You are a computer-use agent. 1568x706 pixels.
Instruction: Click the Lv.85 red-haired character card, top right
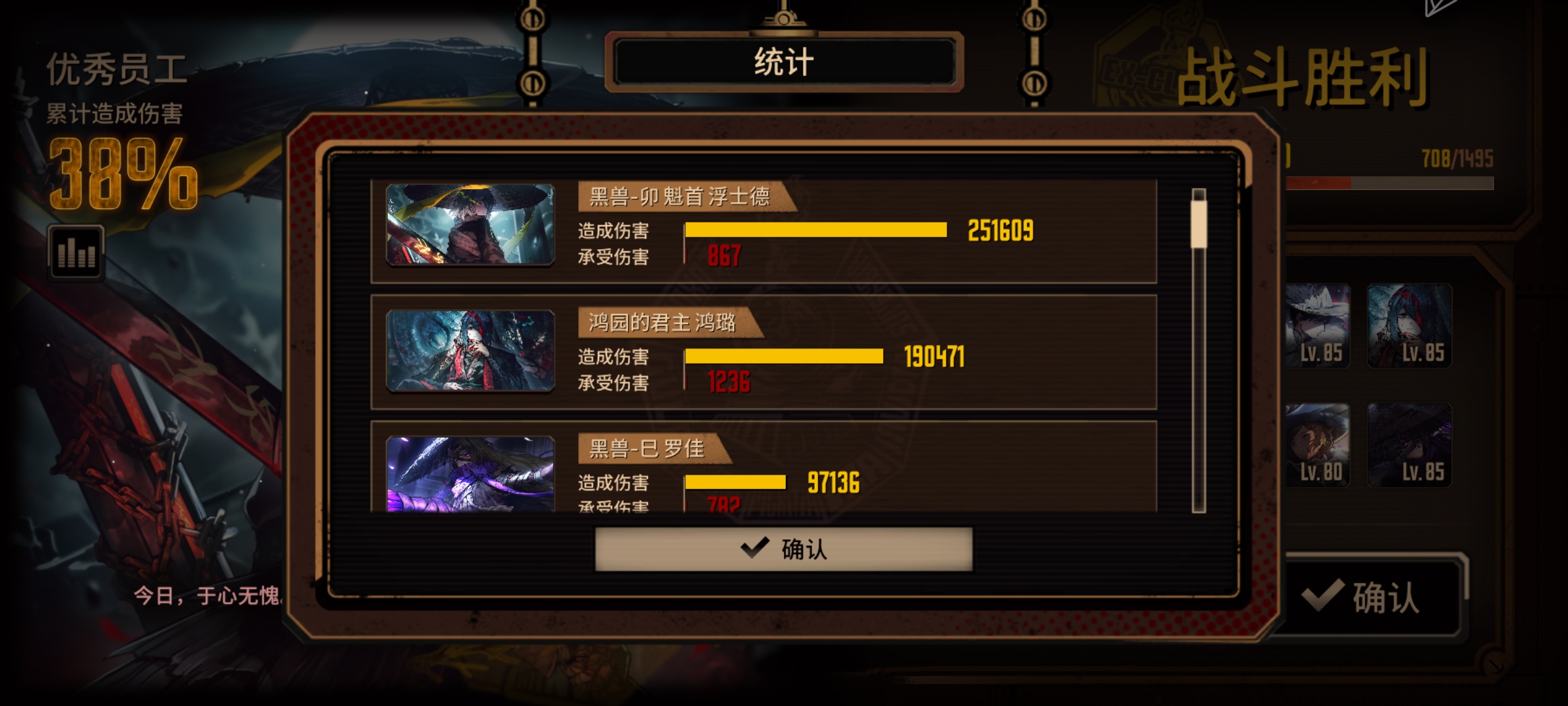coord(1409,326)
